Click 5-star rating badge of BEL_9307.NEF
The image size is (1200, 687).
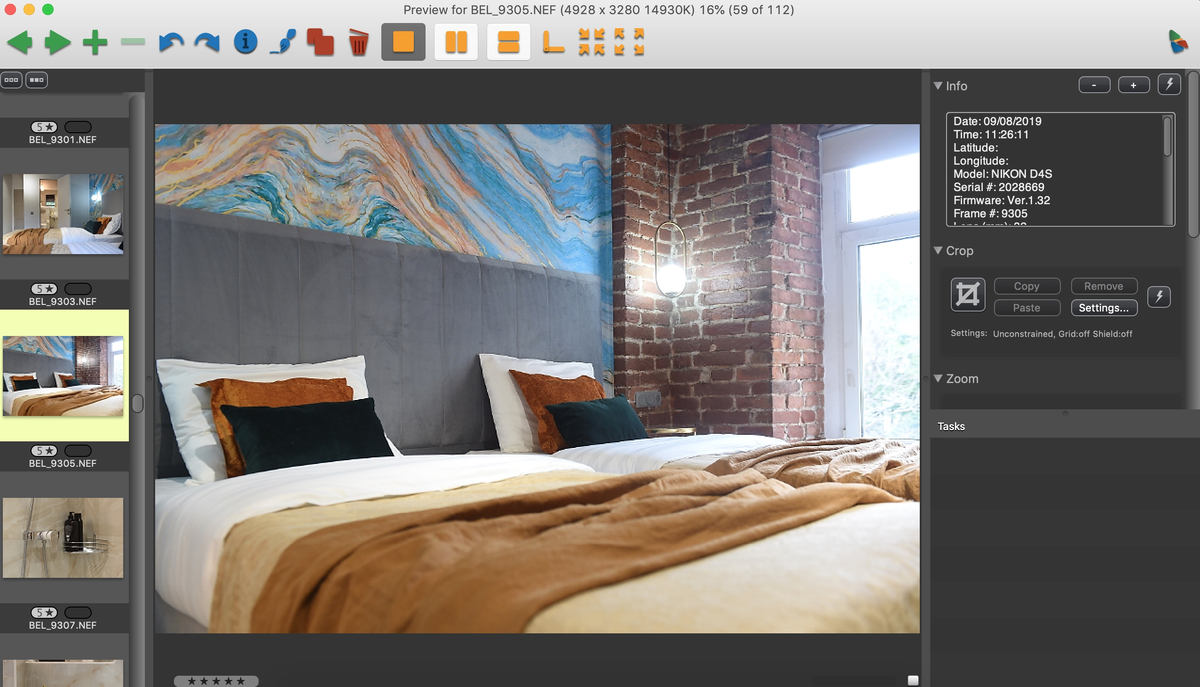pos(45,612)
